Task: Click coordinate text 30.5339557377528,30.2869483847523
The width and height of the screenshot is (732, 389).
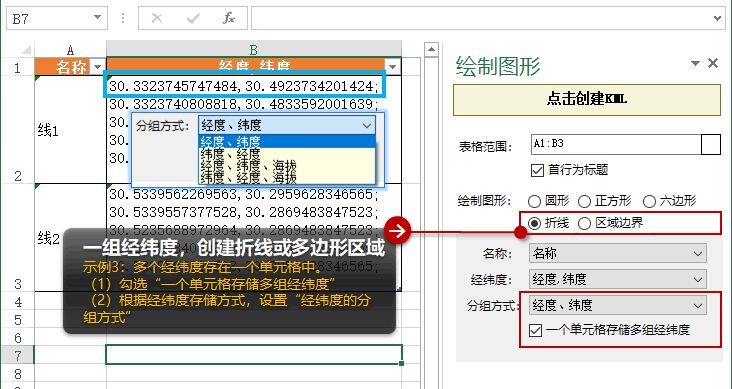Action: [244, 212]
